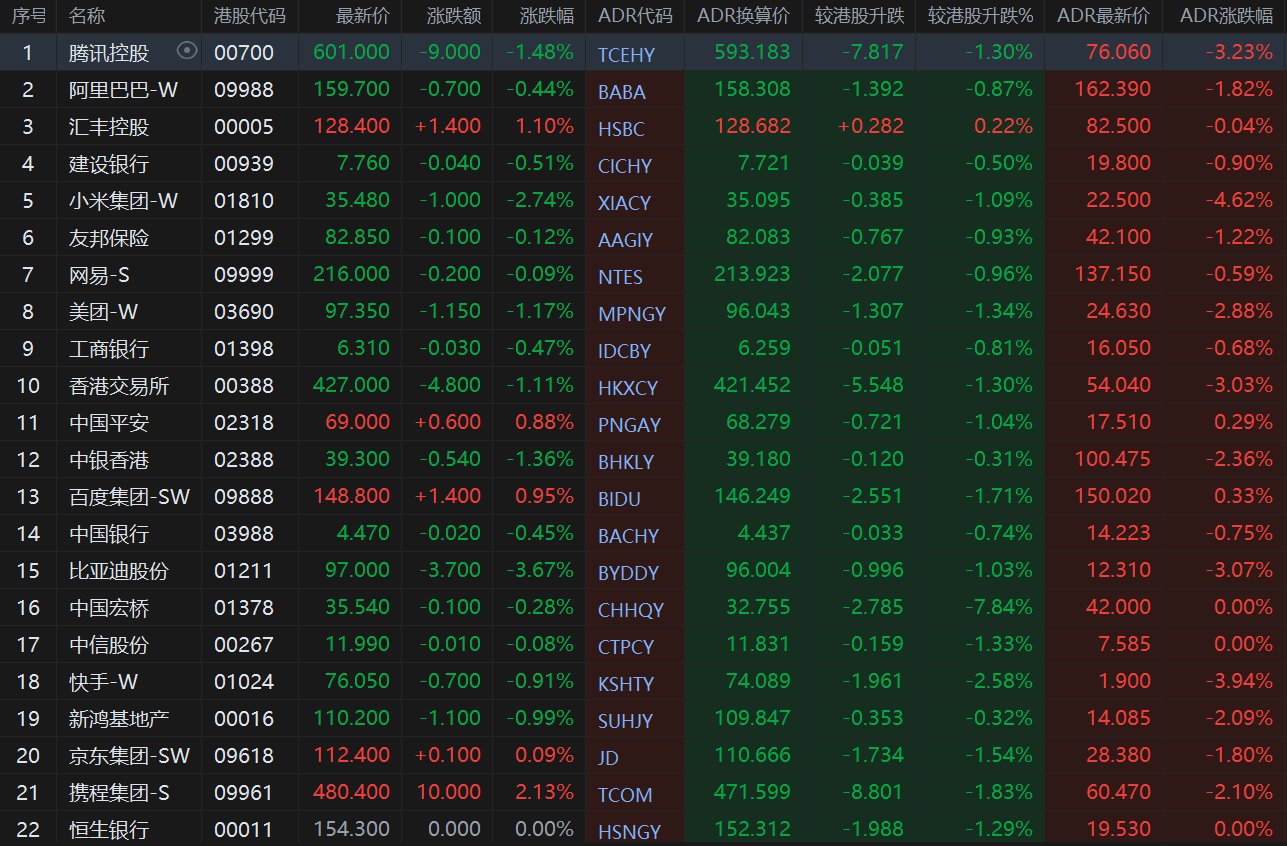Click the 涨跌额 column header
This screenshot has width=1287, height=846.
click(x=454, y=16)
